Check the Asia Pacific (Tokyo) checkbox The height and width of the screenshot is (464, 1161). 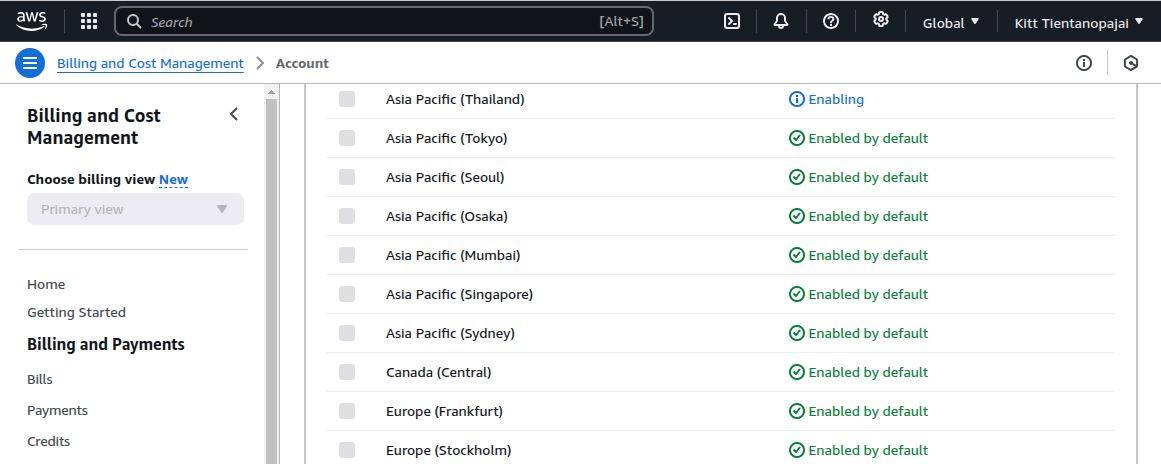point(347,138)
